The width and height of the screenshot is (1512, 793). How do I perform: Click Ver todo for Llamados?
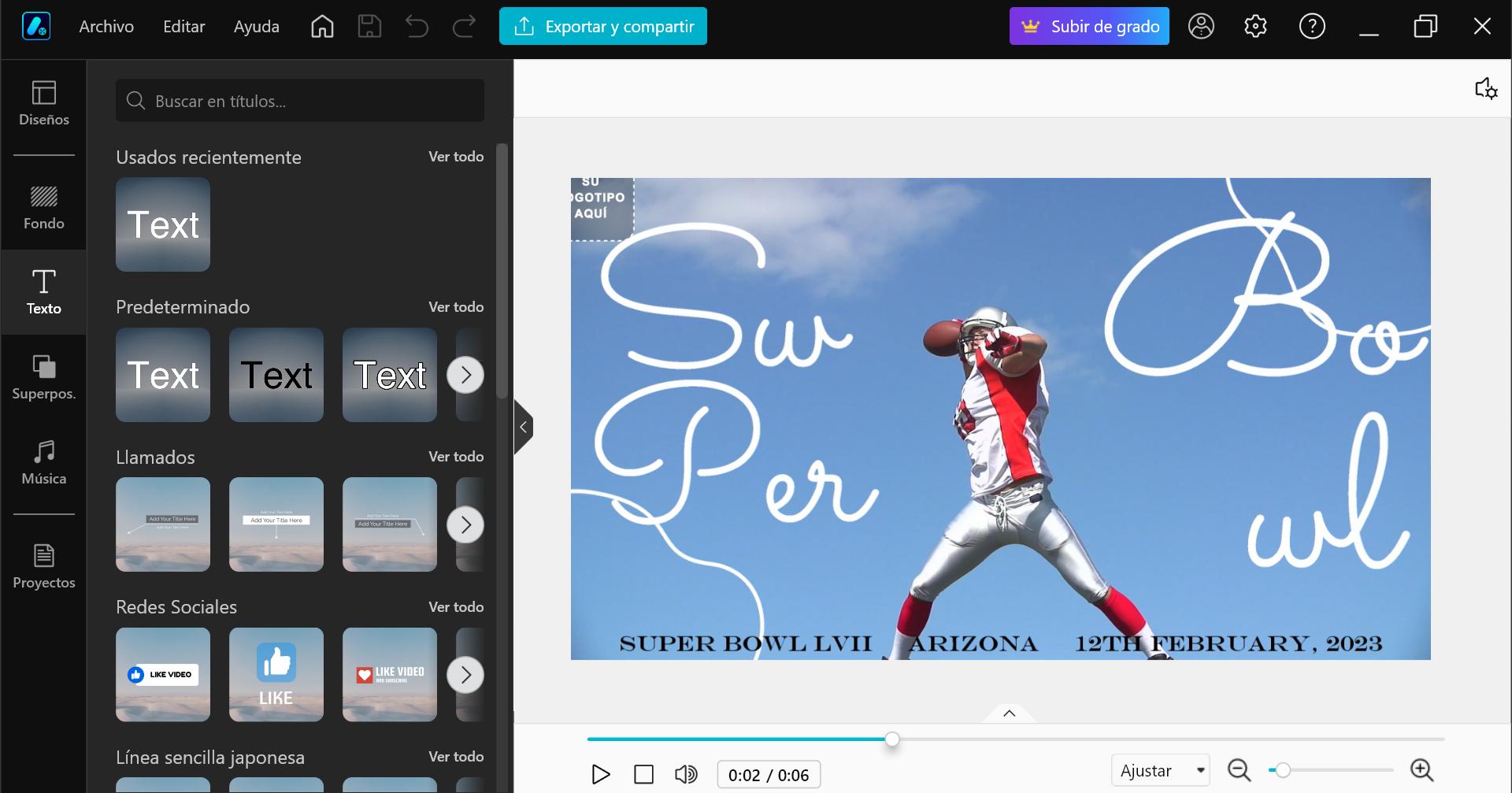456,457
